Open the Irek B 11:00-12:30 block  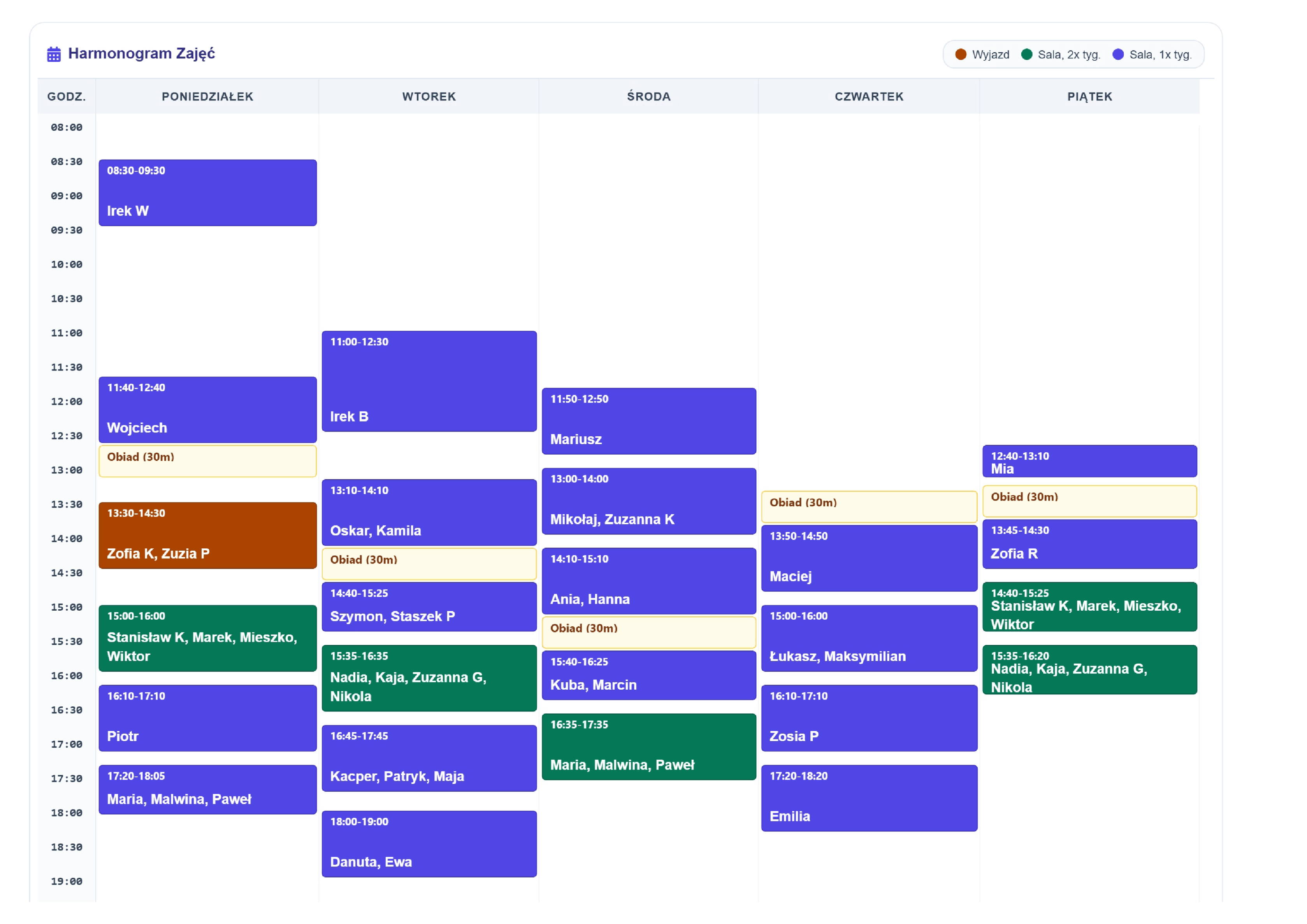pos(429,381)
